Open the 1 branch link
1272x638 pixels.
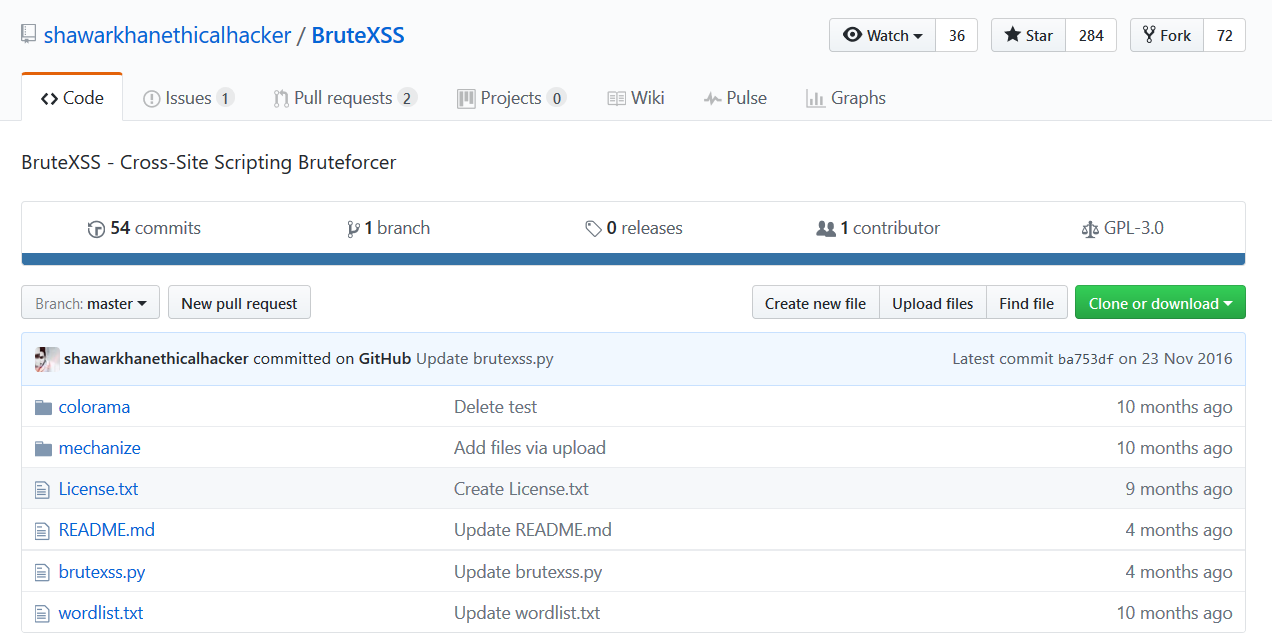point(388,228)
